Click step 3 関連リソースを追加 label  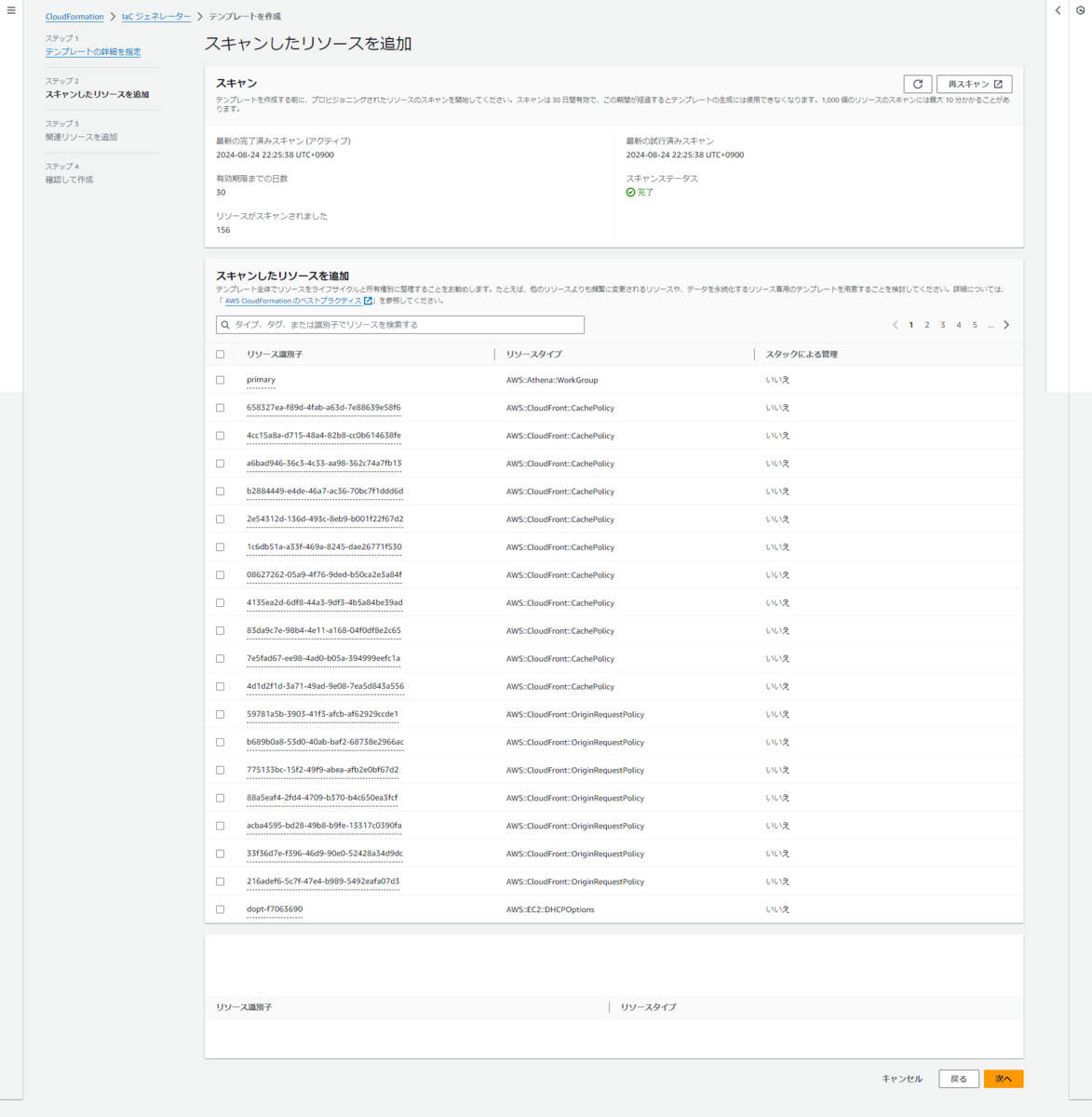pyautogui.click(x=82, y=137)
